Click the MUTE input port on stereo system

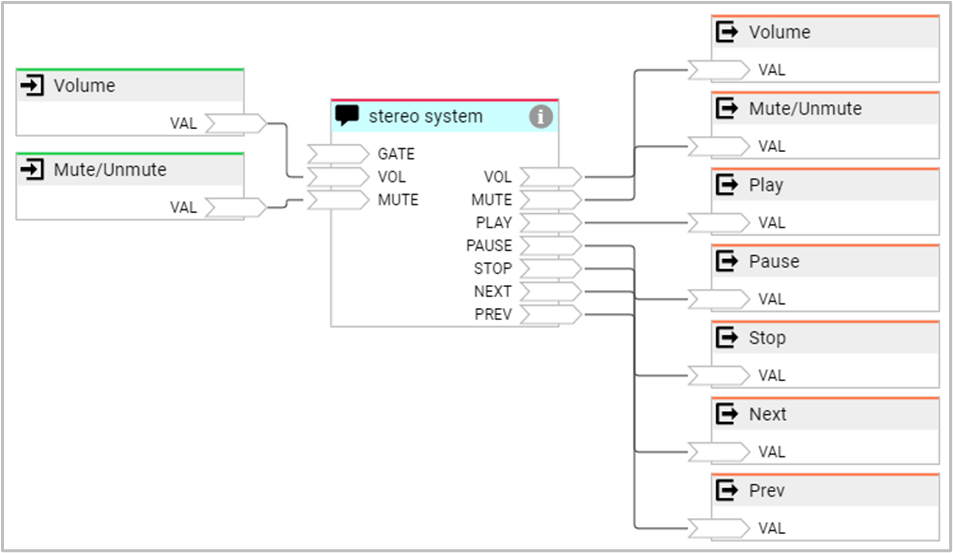(337, 200)
